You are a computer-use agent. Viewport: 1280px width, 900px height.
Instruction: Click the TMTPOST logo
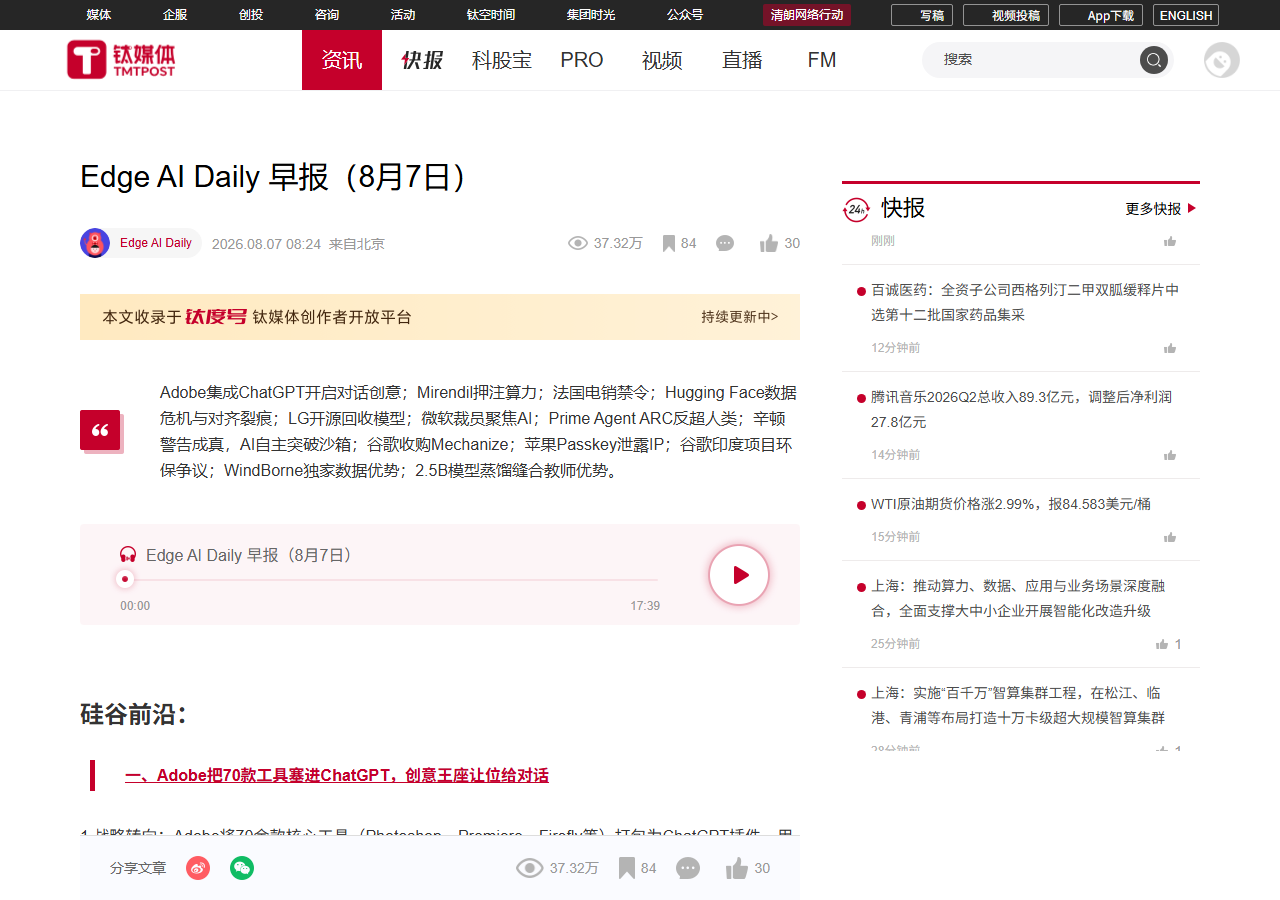121,60
